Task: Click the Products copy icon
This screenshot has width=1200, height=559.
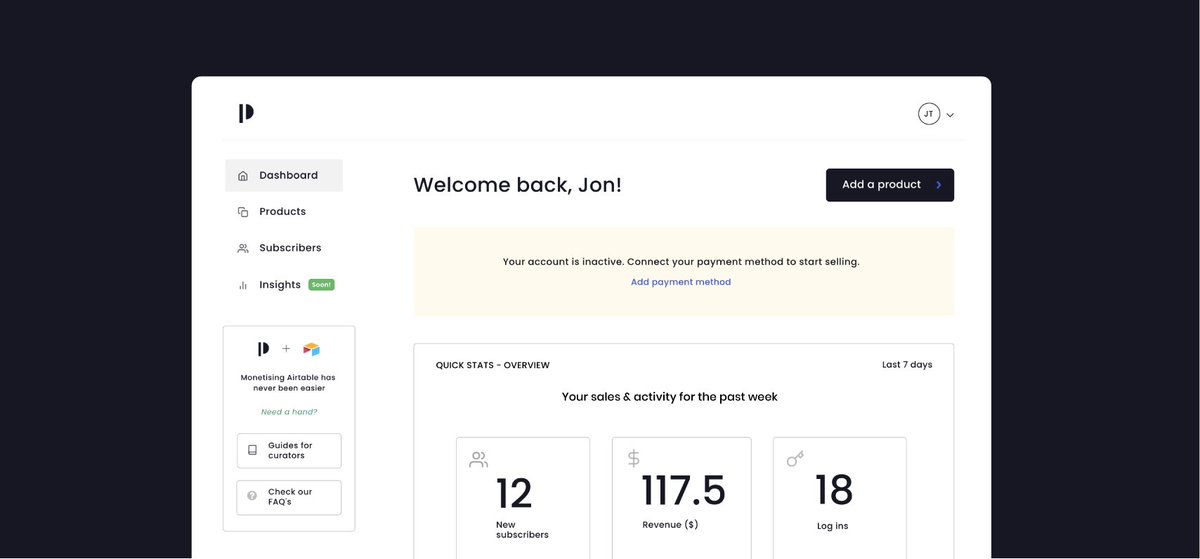Action: click(243, 212)
